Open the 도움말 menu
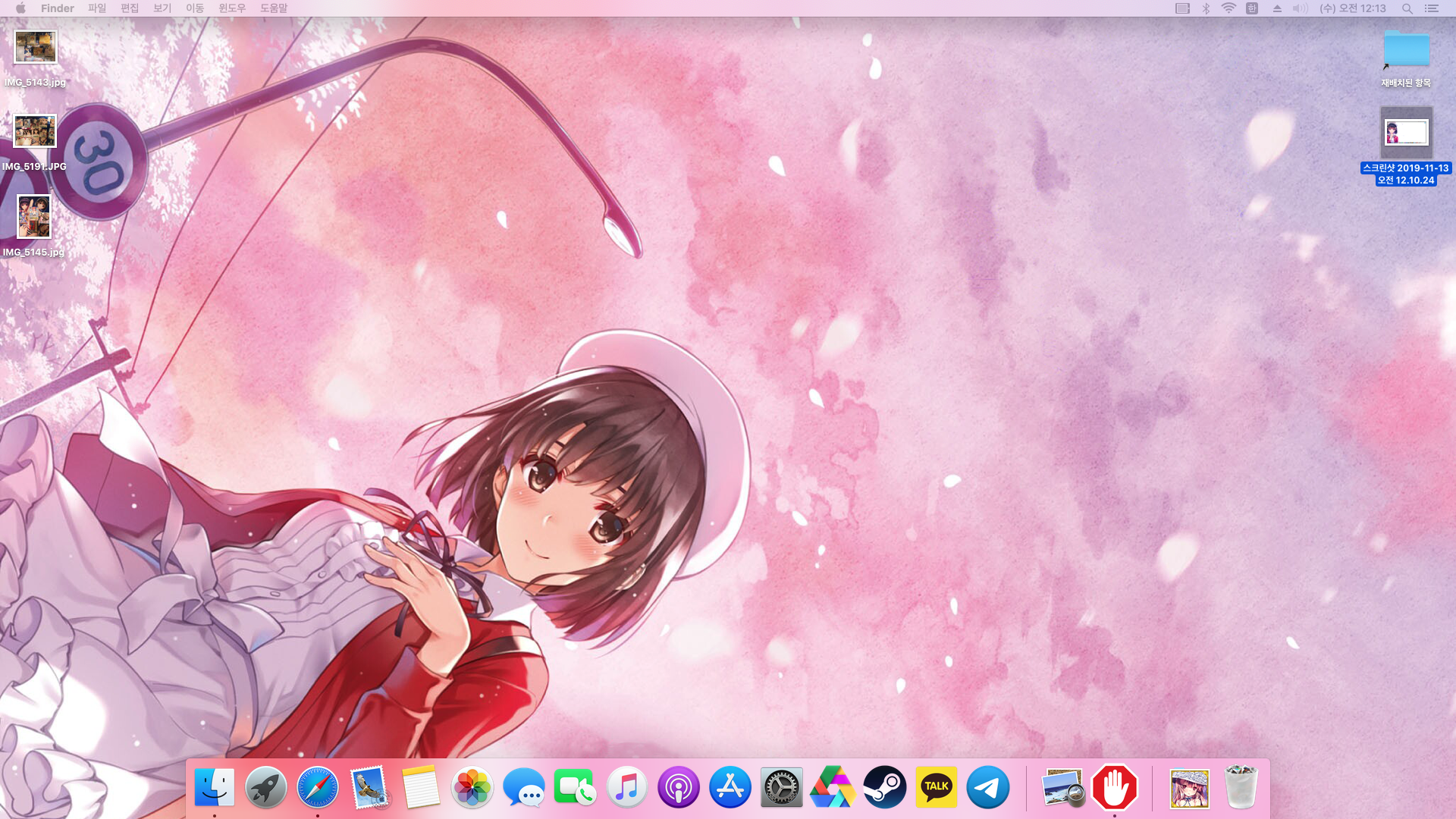The image size is (1456, 819). coord(274,8)
